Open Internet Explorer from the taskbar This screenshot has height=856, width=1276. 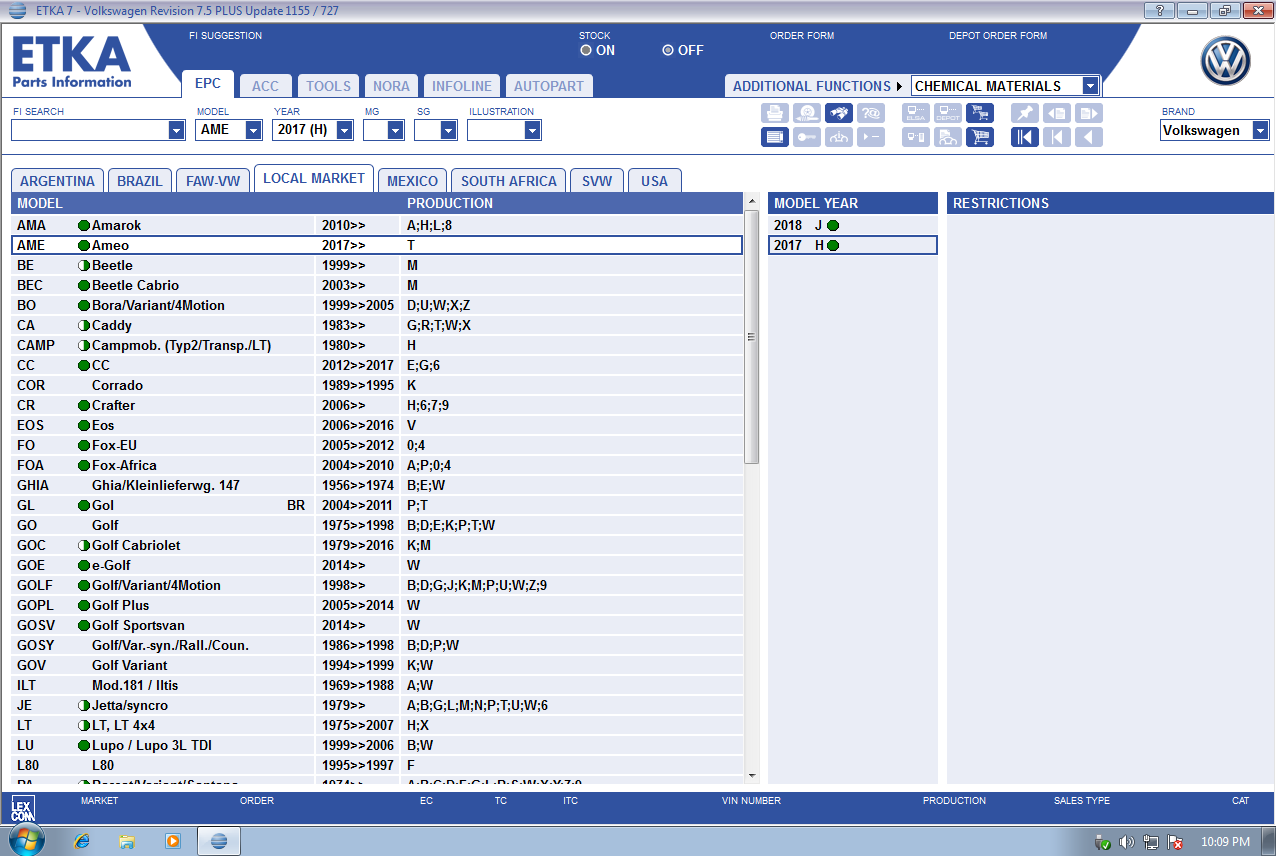[82, 841]
